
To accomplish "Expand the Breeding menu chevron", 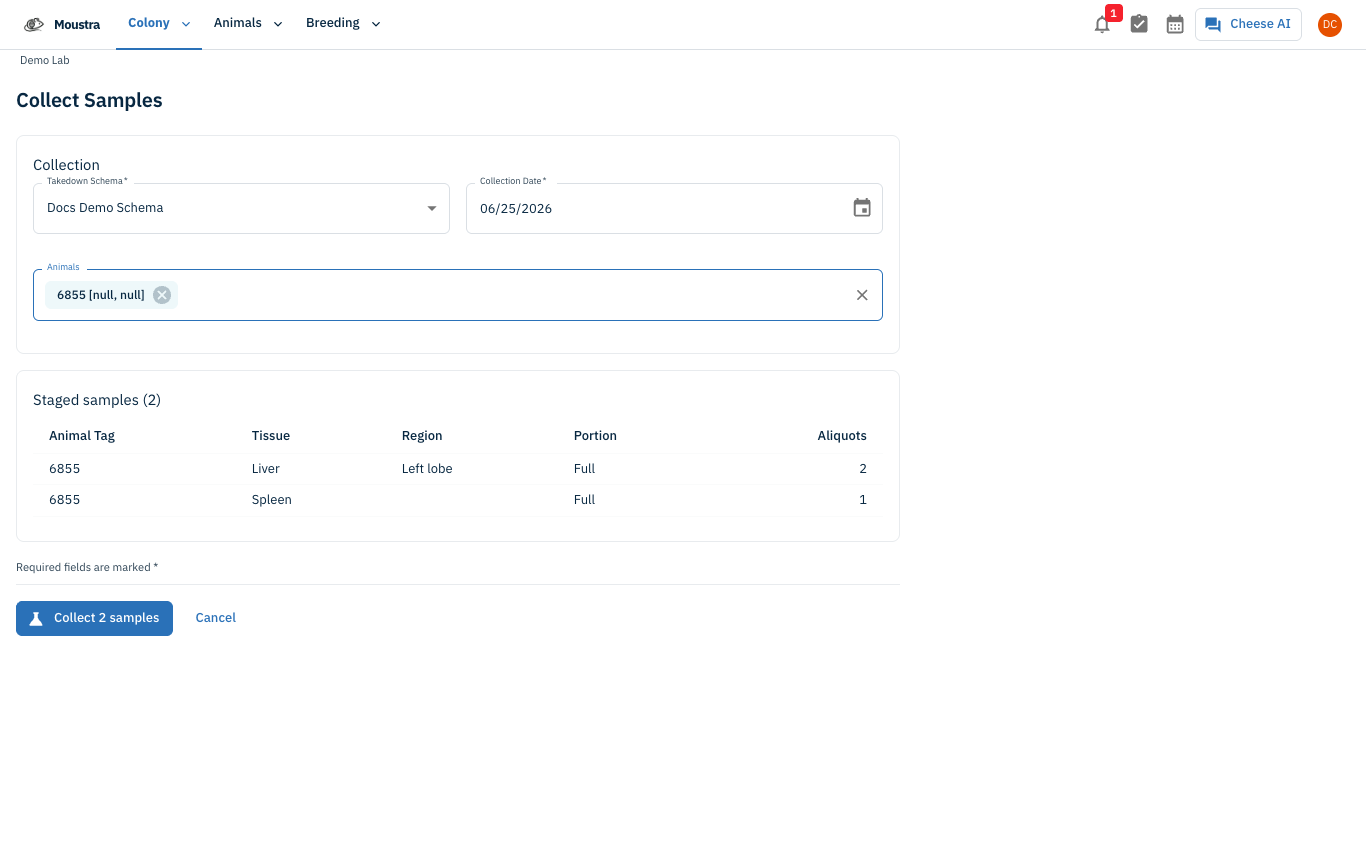I will pyautogui.click(x=376, y=24).
